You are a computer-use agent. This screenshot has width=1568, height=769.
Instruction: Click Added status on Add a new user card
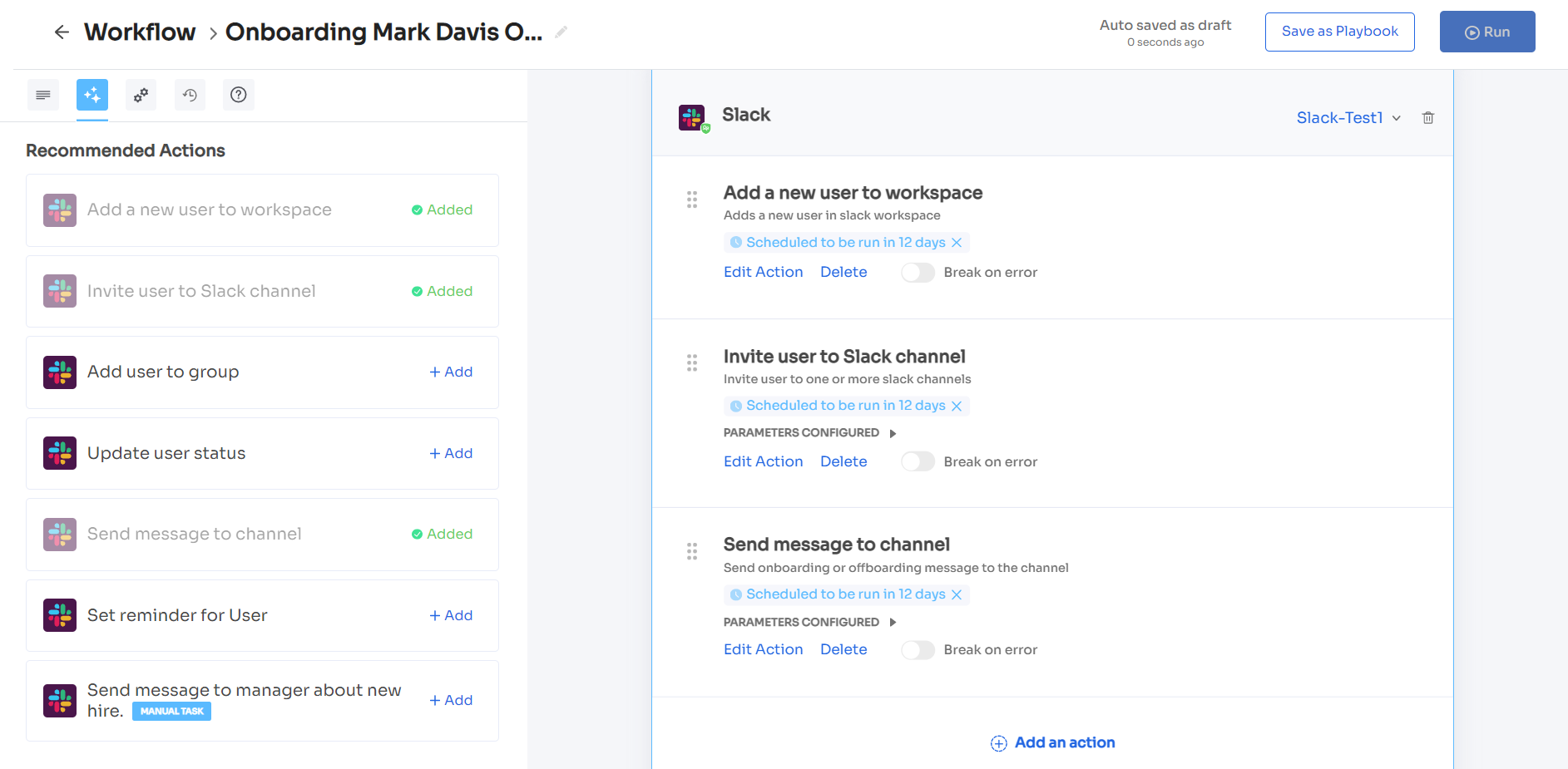[x=442, y=210]
